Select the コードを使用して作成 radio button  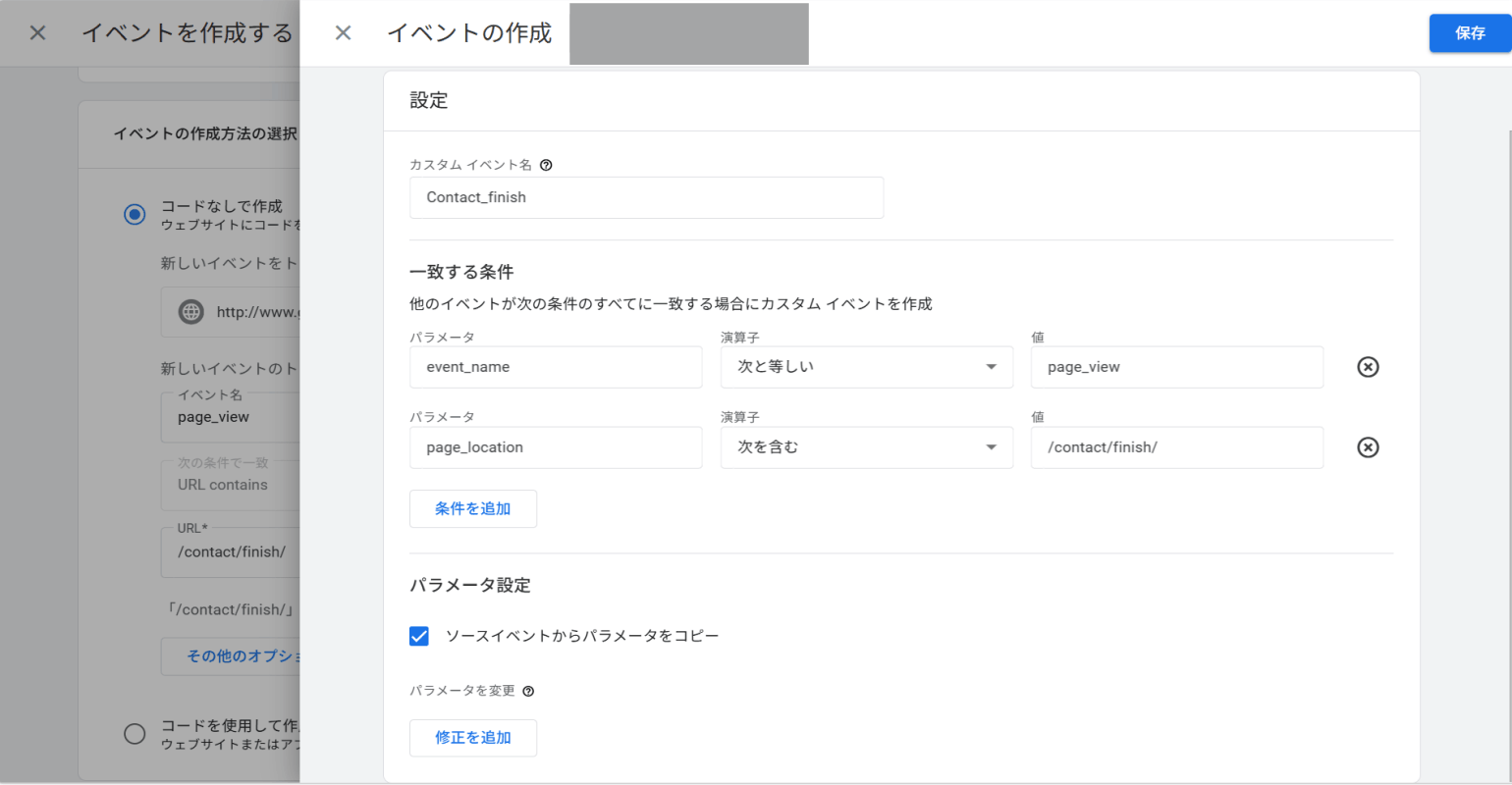(x=135, y=733)
